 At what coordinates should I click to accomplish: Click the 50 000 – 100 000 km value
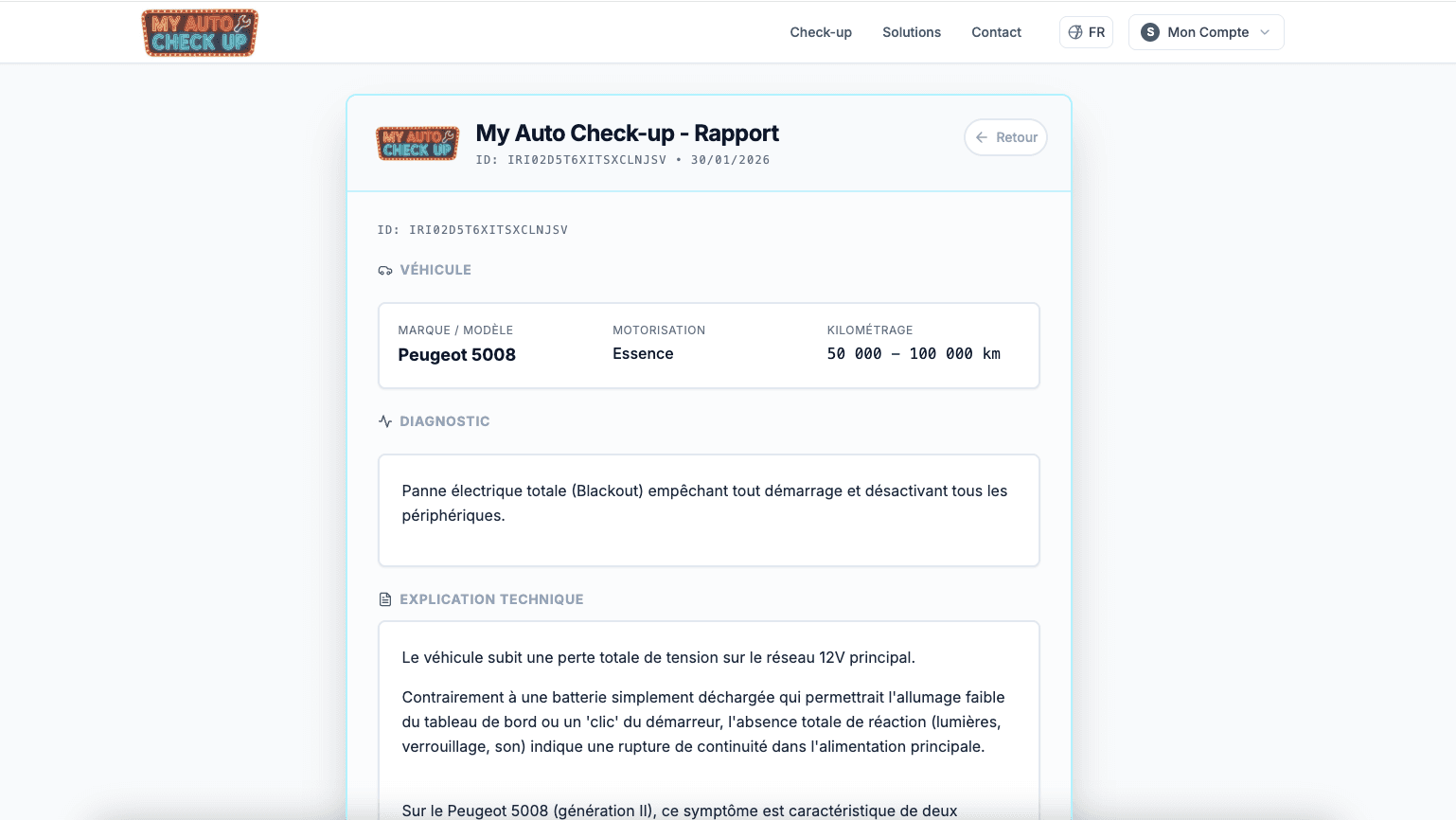coord(914,354)
